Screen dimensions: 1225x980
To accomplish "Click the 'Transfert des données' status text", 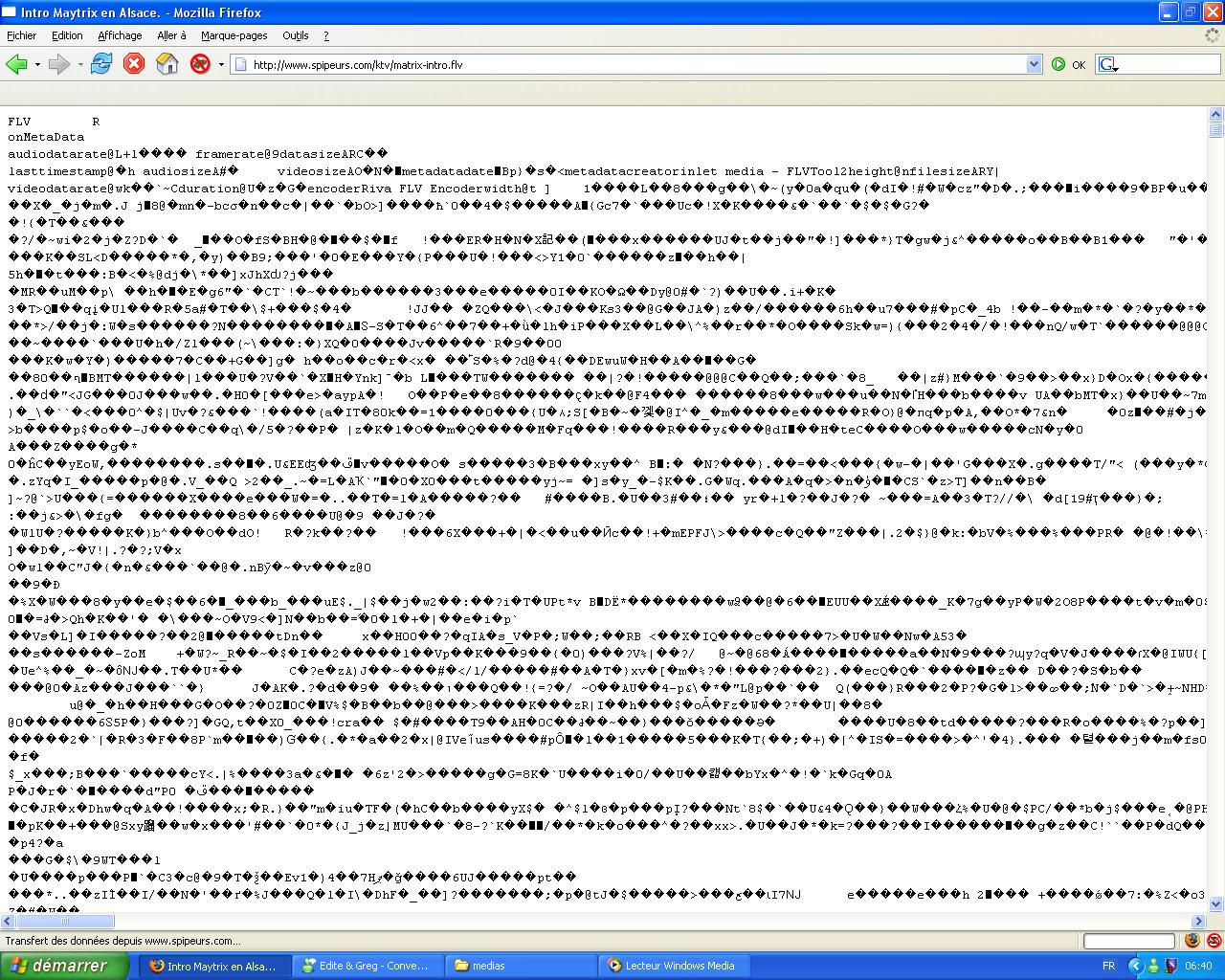I will click(122, 941).
